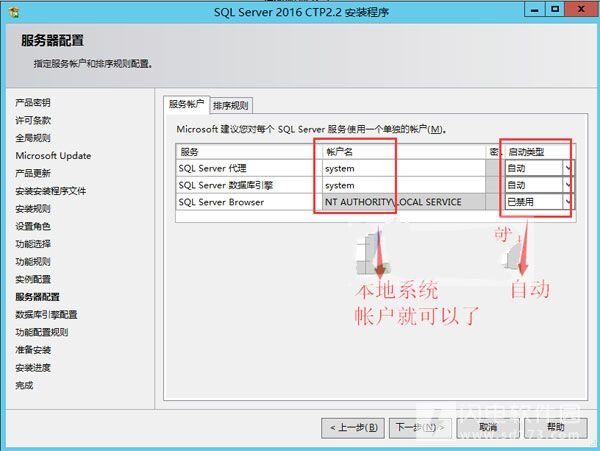Image resolution: width=600 pixels, height=451 pixels.
Task: Minimize the setup window
Action: [535, 10]
